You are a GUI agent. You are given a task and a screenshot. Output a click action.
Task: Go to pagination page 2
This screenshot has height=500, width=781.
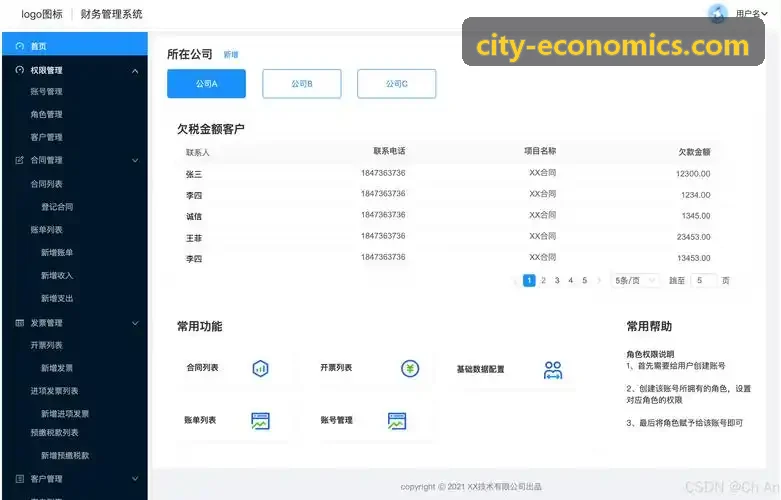click(x=543, y=280)
